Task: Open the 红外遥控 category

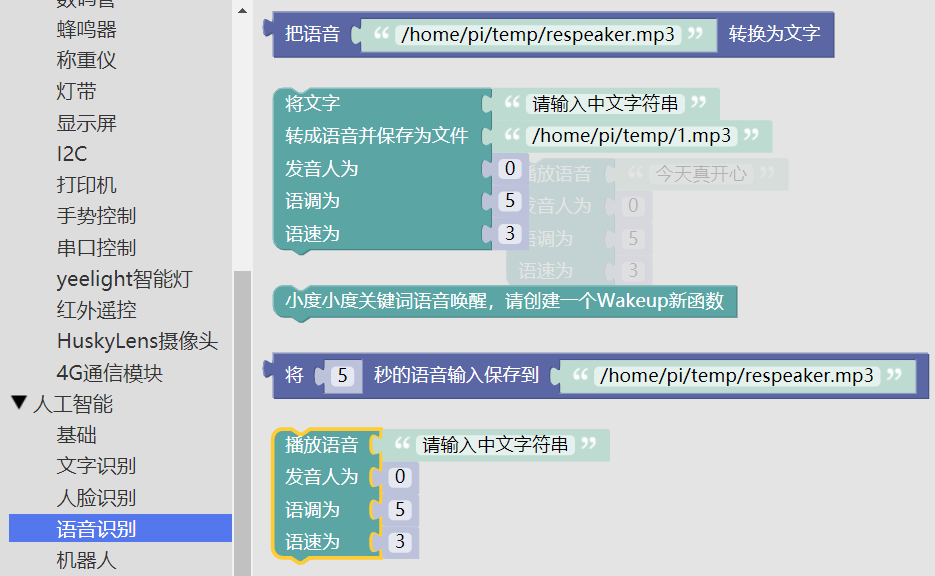Action: click(x=96, y=310)
